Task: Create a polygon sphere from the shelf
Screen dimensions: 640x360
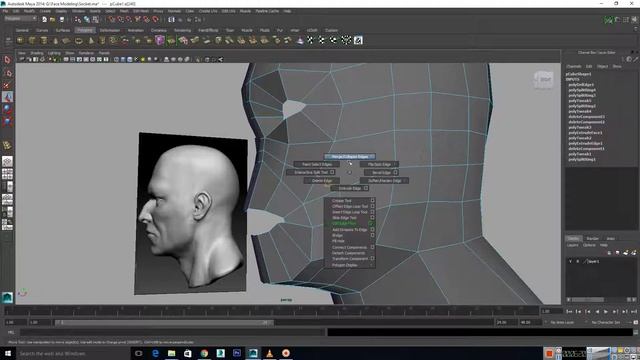Action: [x=20, y=40]
